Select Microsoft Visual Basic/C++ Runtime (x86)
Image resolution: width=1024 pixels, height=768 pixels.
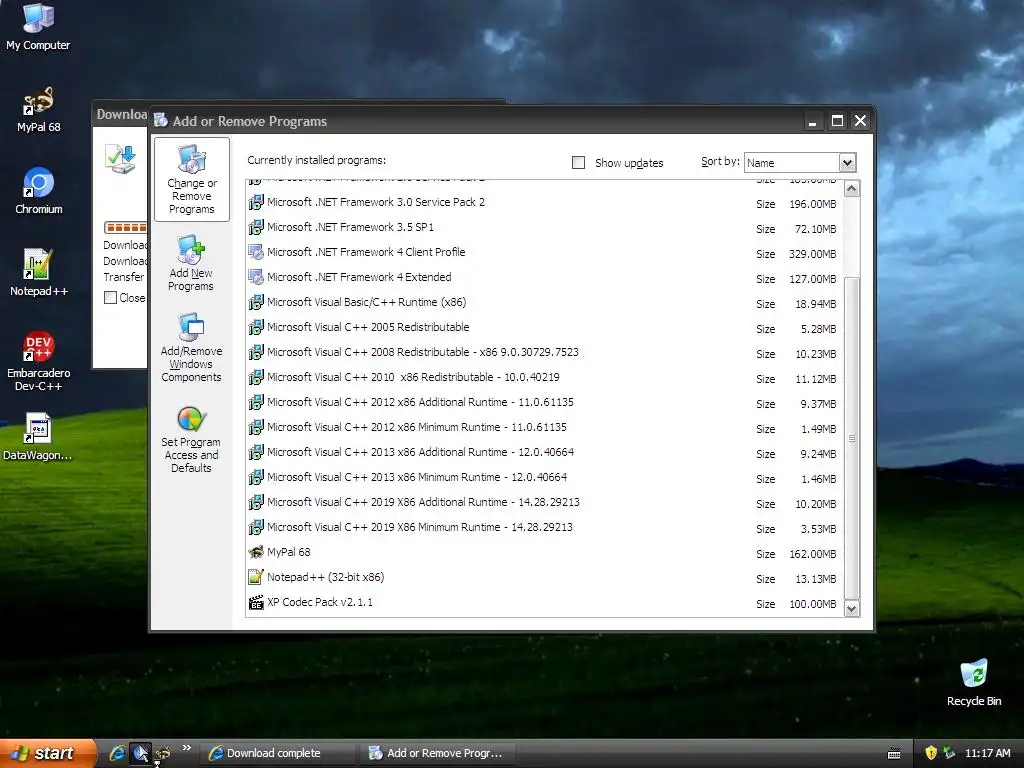pyautogui.click(x=545, y=303)
